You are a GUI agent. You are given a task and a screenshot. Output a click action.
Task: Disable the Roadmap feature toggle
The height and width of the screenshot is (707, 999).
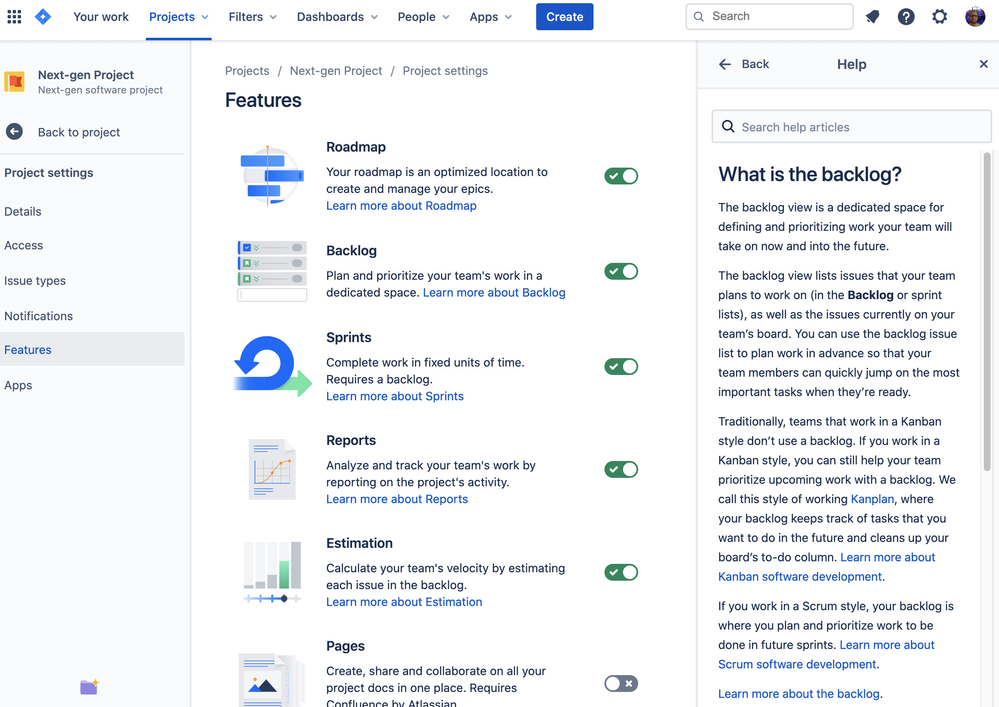point(621,176)
